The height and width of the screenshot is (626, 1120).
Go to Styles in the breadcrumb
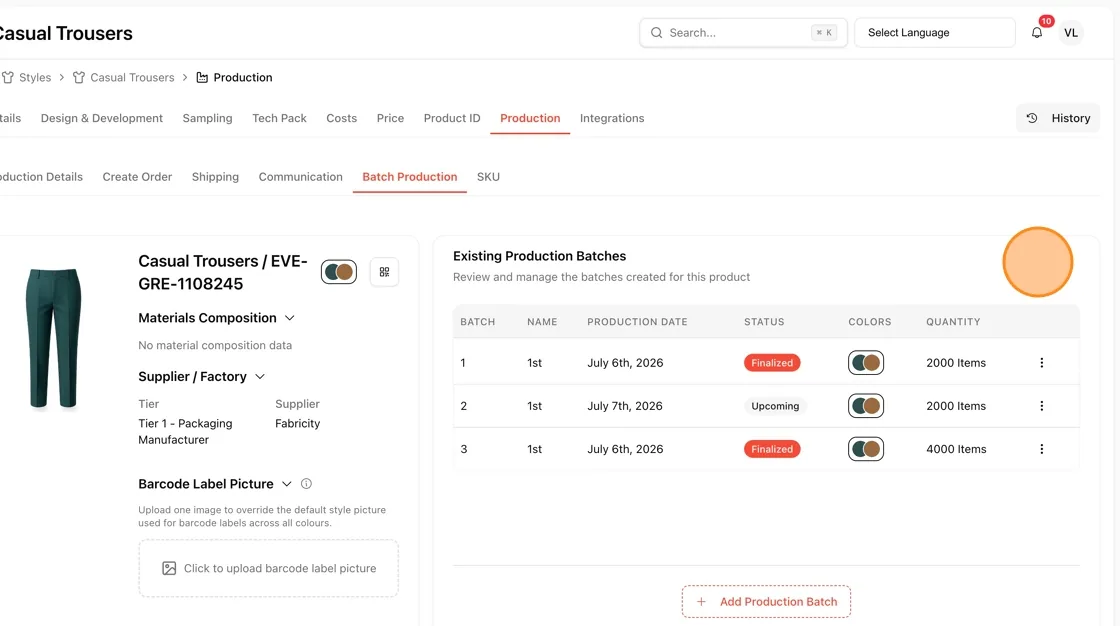35,77
